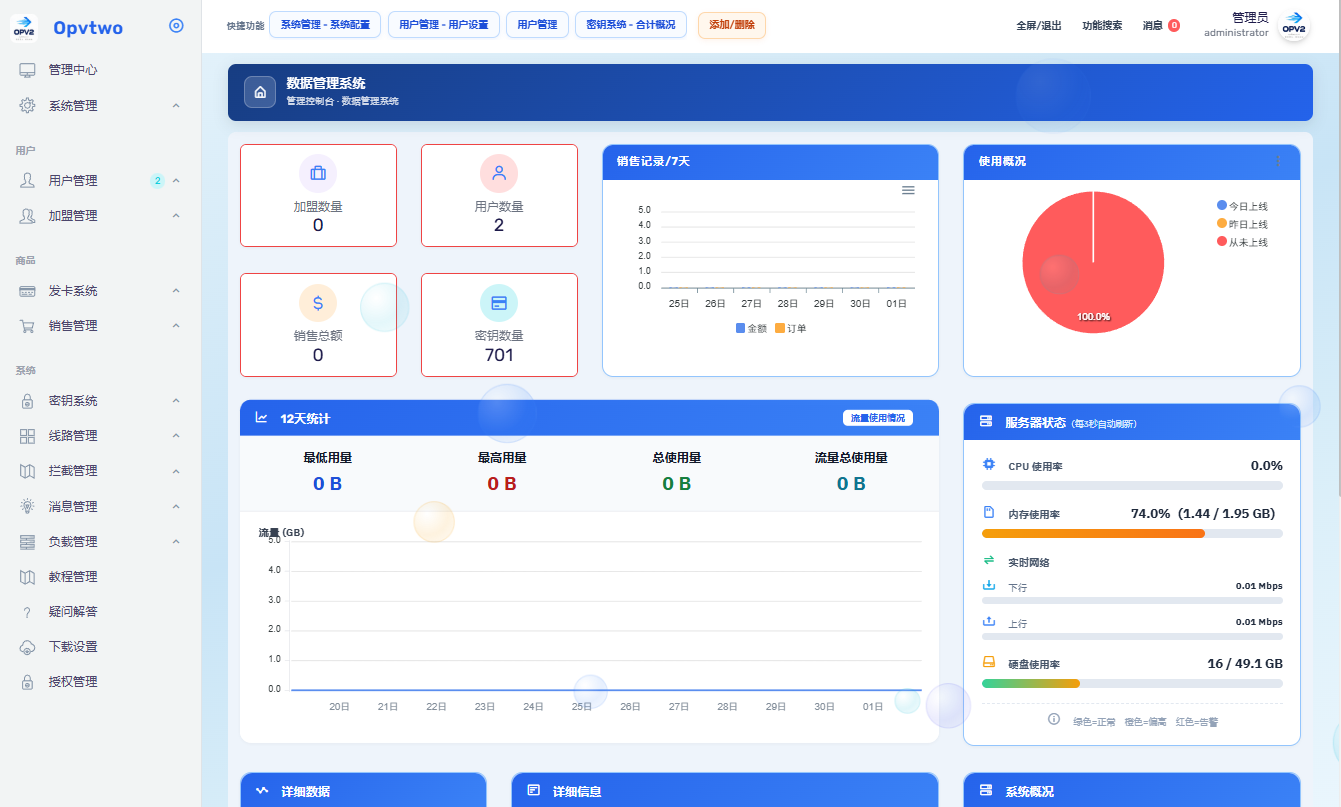Click the briefcase icon on 加盟数量 card
The width and height of the screenshot is (1341, 807).
318,173
